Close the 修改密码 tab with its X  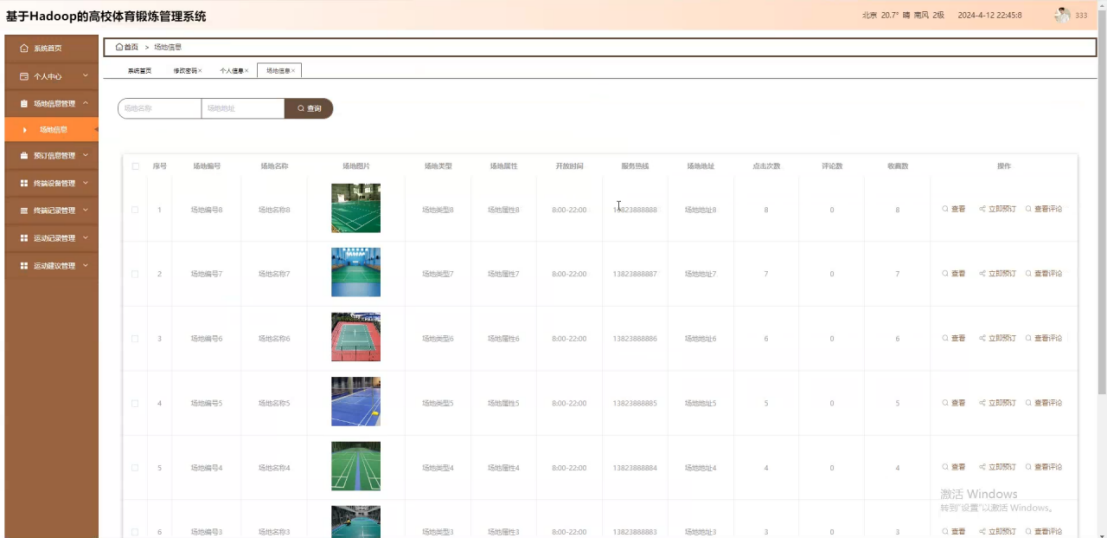(200, 71)
